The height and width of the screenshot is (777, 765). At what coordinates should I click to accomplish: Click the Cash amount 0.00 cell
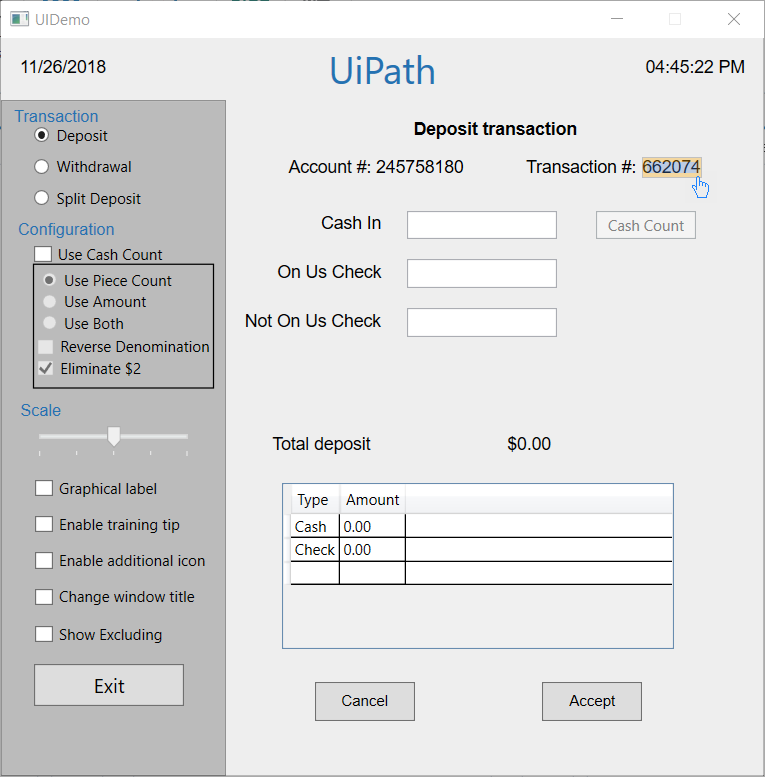coord(372,526)
